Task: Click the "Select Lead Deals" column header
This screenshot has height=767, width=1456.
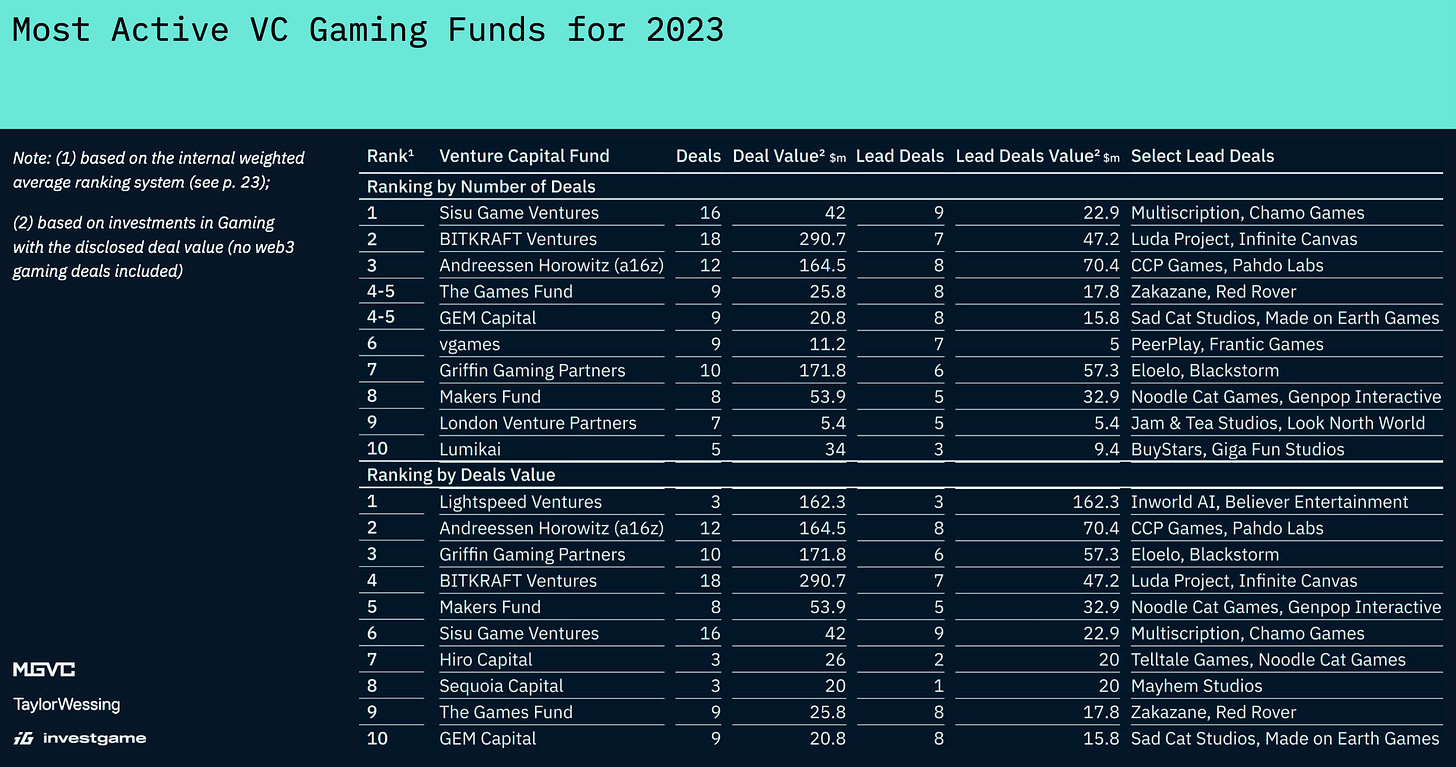Action: 1202,156
